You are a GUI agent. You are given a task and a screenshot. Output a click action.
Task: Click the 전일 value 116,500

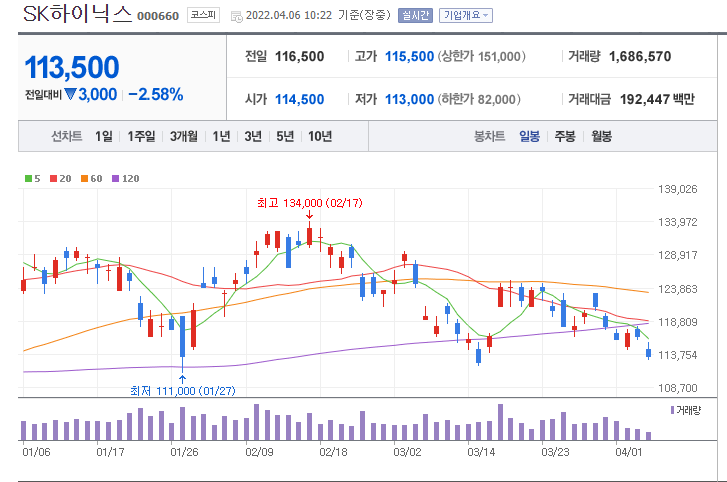click(300, 57)
